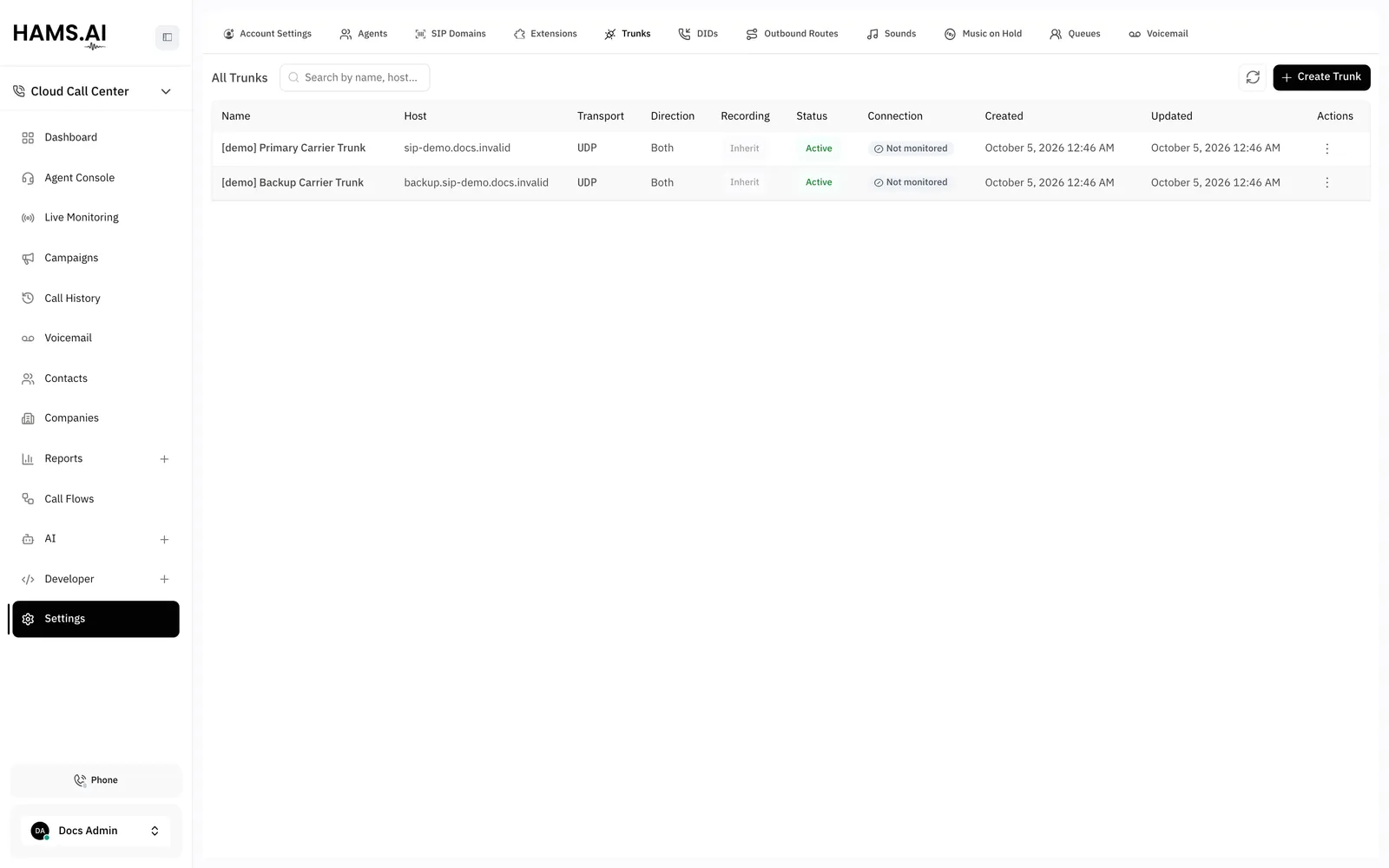The image size is (1389, 868).
Task: Click the Name column header
Action: coord(236,116)
